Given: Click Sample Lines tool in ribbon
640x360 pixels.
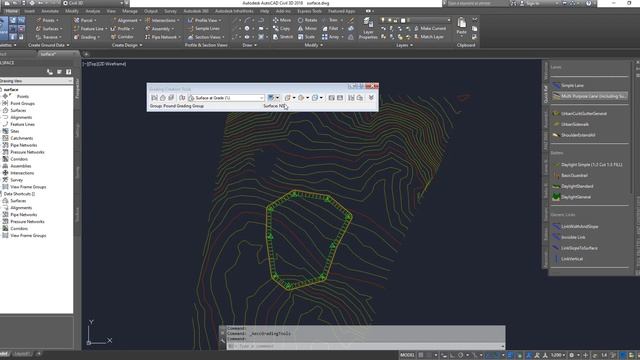Looking at the screenshot, I should pos(204,29).
